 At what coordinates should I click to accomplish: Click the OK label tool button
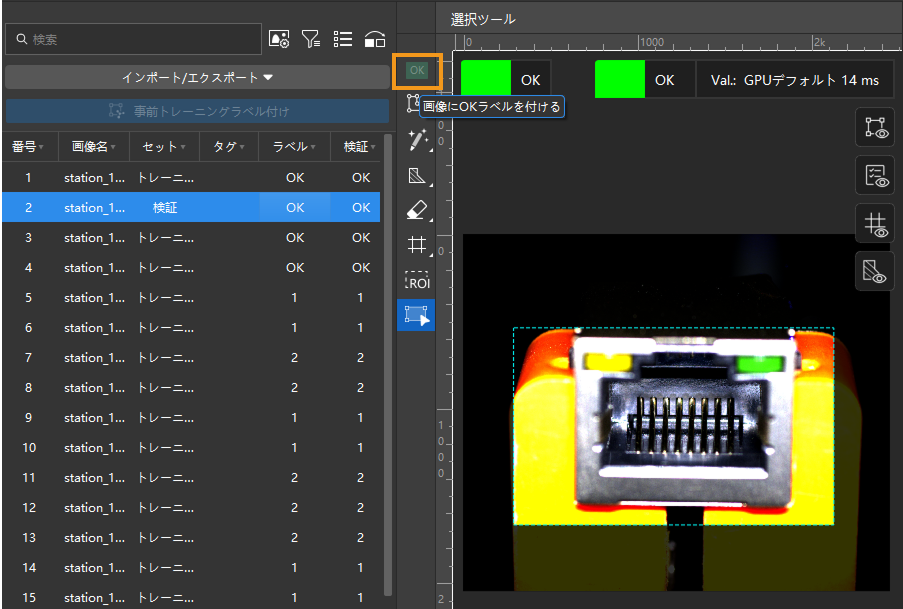(417, 70)
